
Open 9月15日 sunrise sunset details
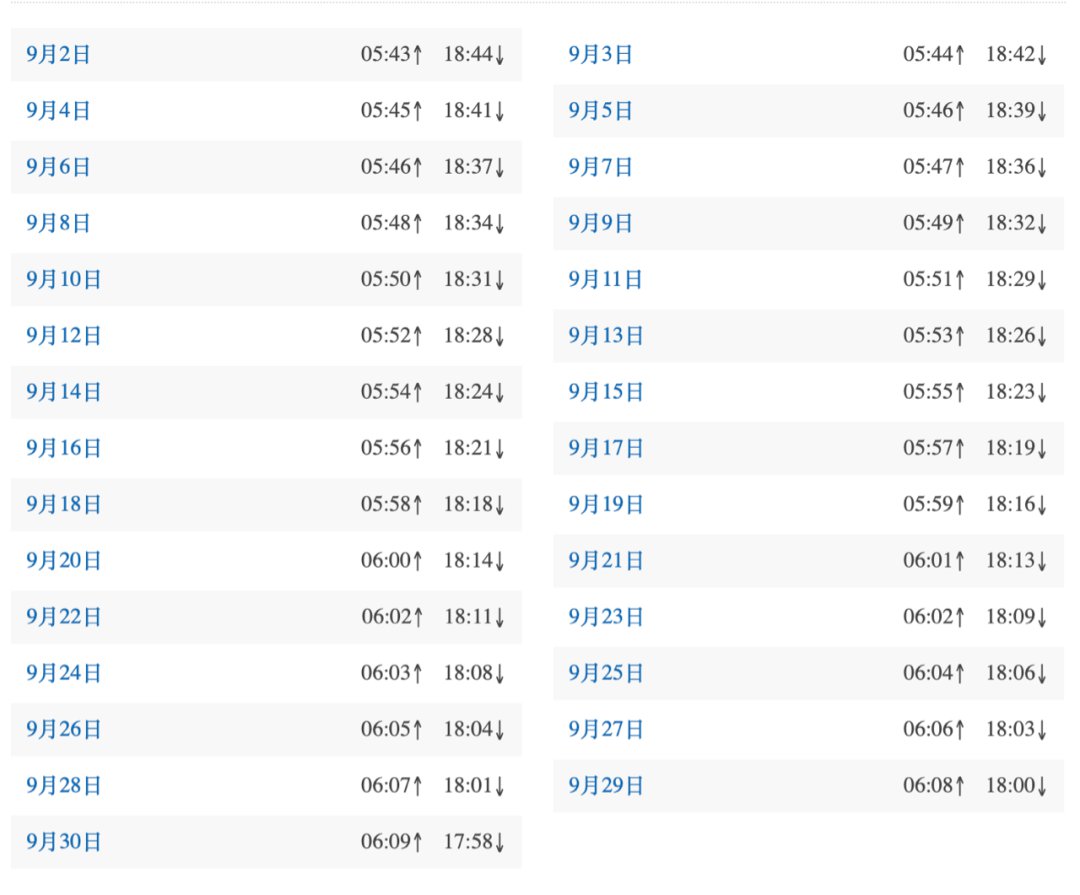tap(606, 392)
